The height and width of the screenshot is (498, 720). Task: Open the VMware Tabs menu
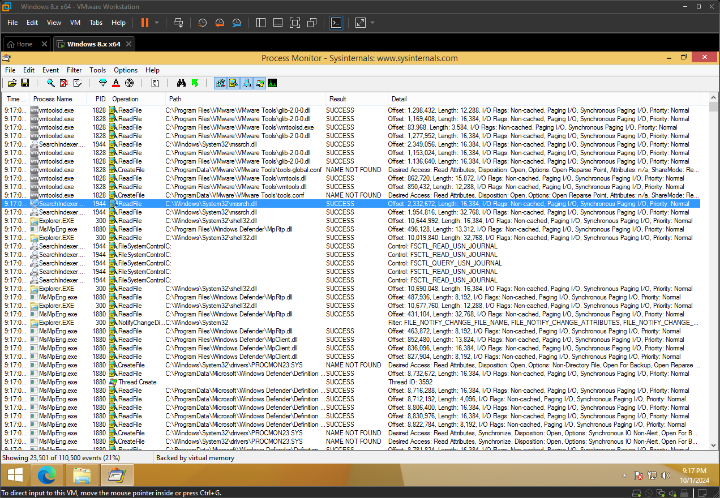point(96,22)
